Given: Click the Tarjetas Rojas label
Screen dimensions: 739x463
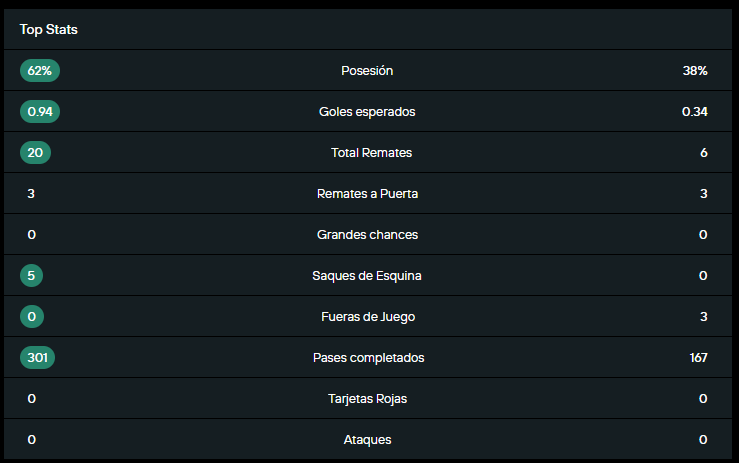Looking at the screenshot, I should (x=367, y=399).
